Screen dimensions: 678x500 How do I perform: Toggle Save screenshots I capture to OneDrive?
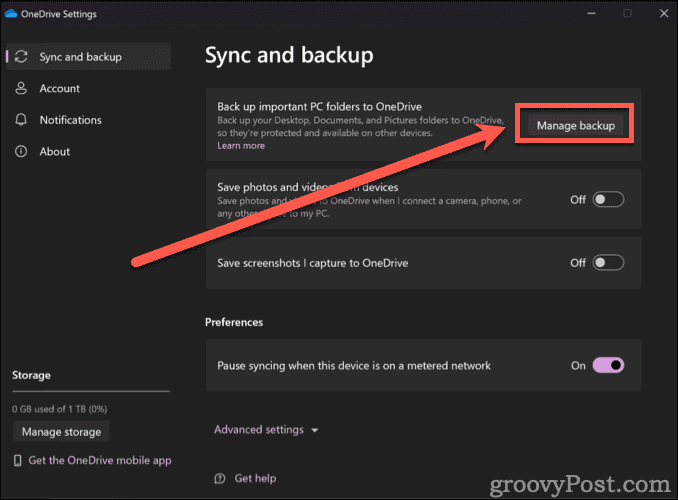[x=608, y=263]
